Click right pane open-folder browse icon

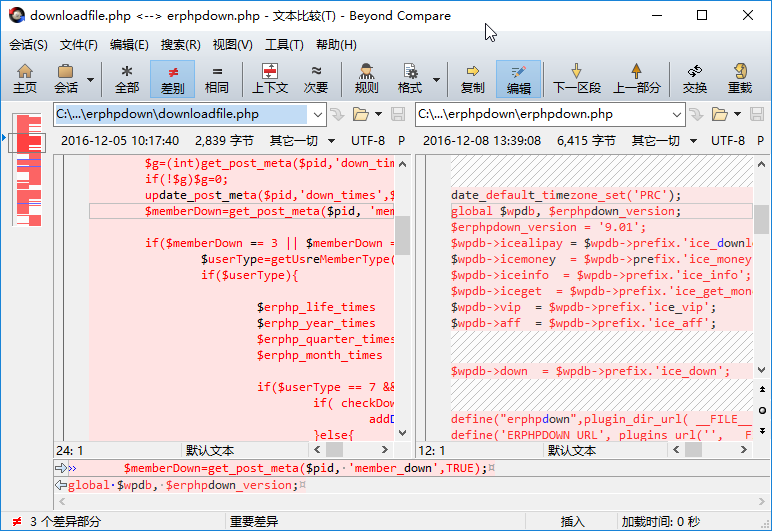(x=719, y=115)
